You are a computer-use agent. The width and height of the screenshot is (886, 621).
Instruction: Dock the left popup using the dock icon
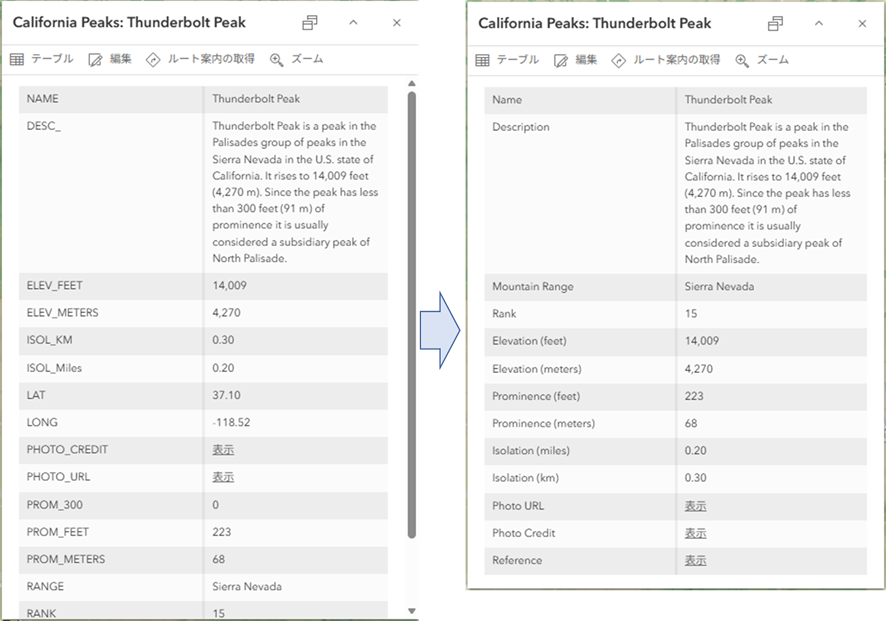[310, 23]
